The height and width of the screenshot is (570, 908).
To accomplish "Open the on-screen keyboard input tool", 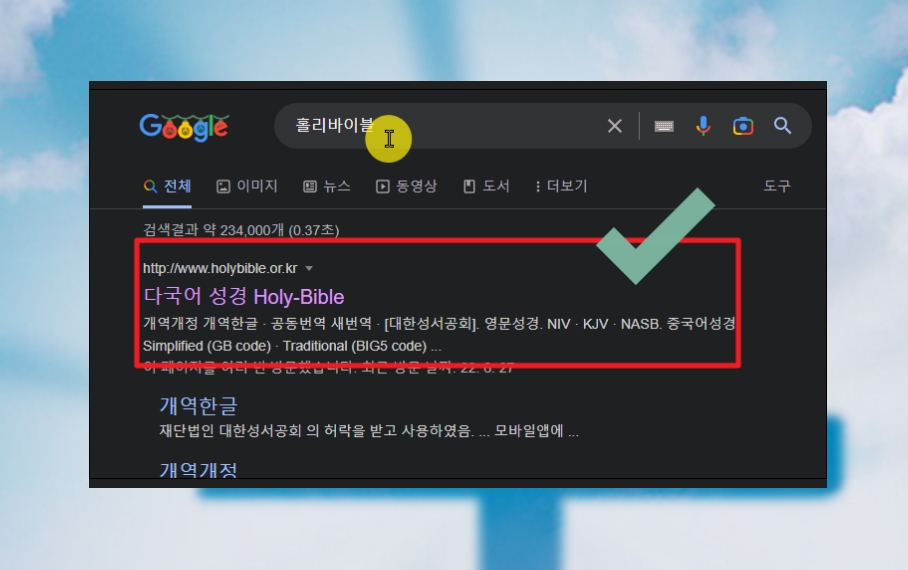I will (664, 126).
